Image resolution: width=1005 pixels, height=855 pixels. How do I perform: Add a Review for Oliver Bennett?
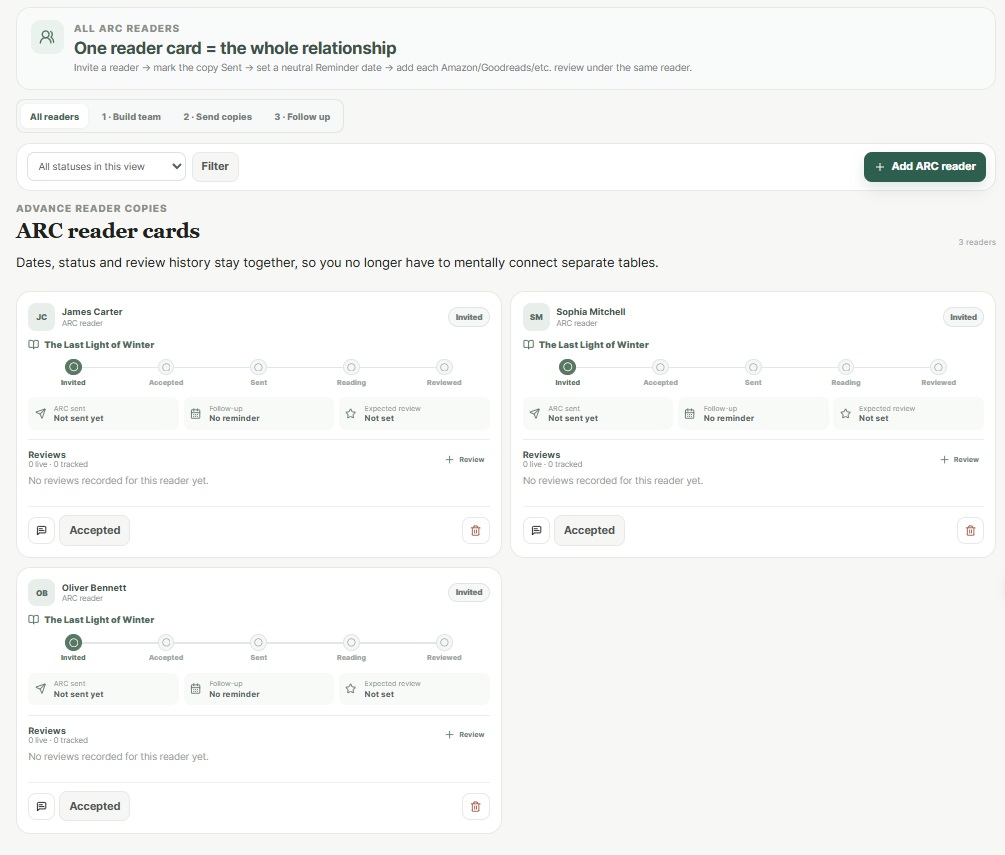tap(465, 735)
